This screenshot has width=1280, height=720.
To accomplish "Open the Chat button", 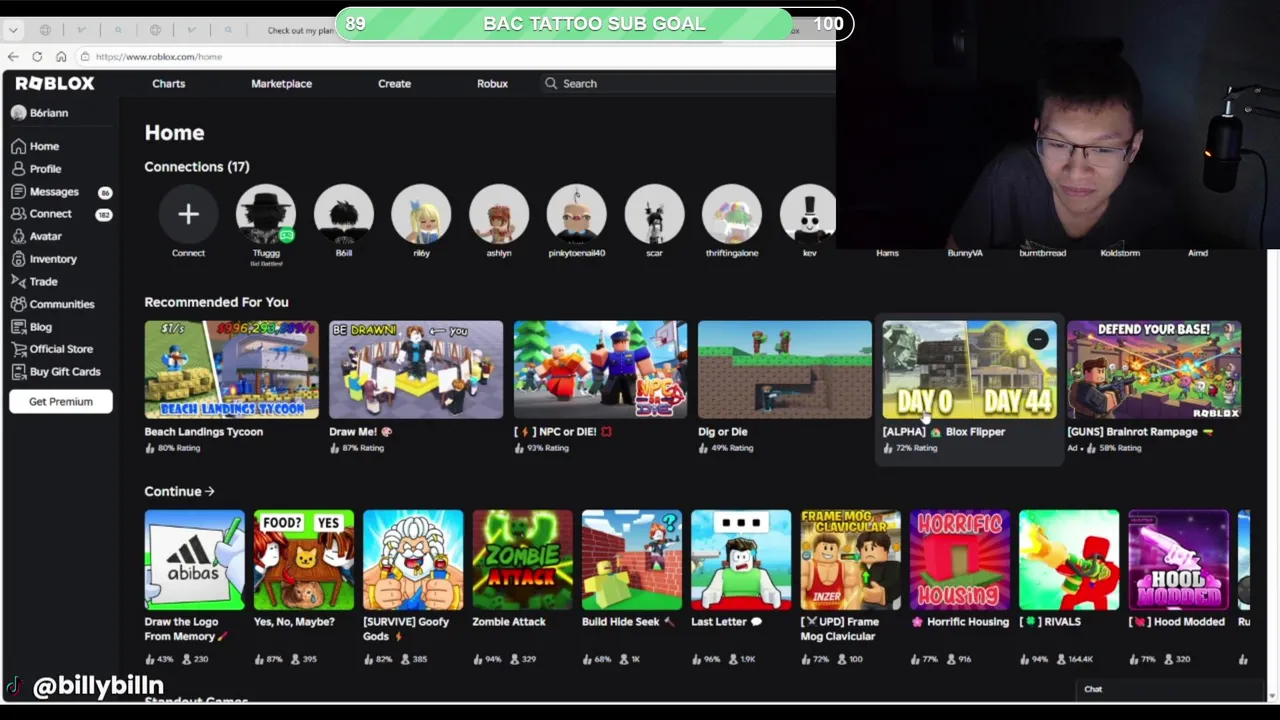I will coord(1093,689).
